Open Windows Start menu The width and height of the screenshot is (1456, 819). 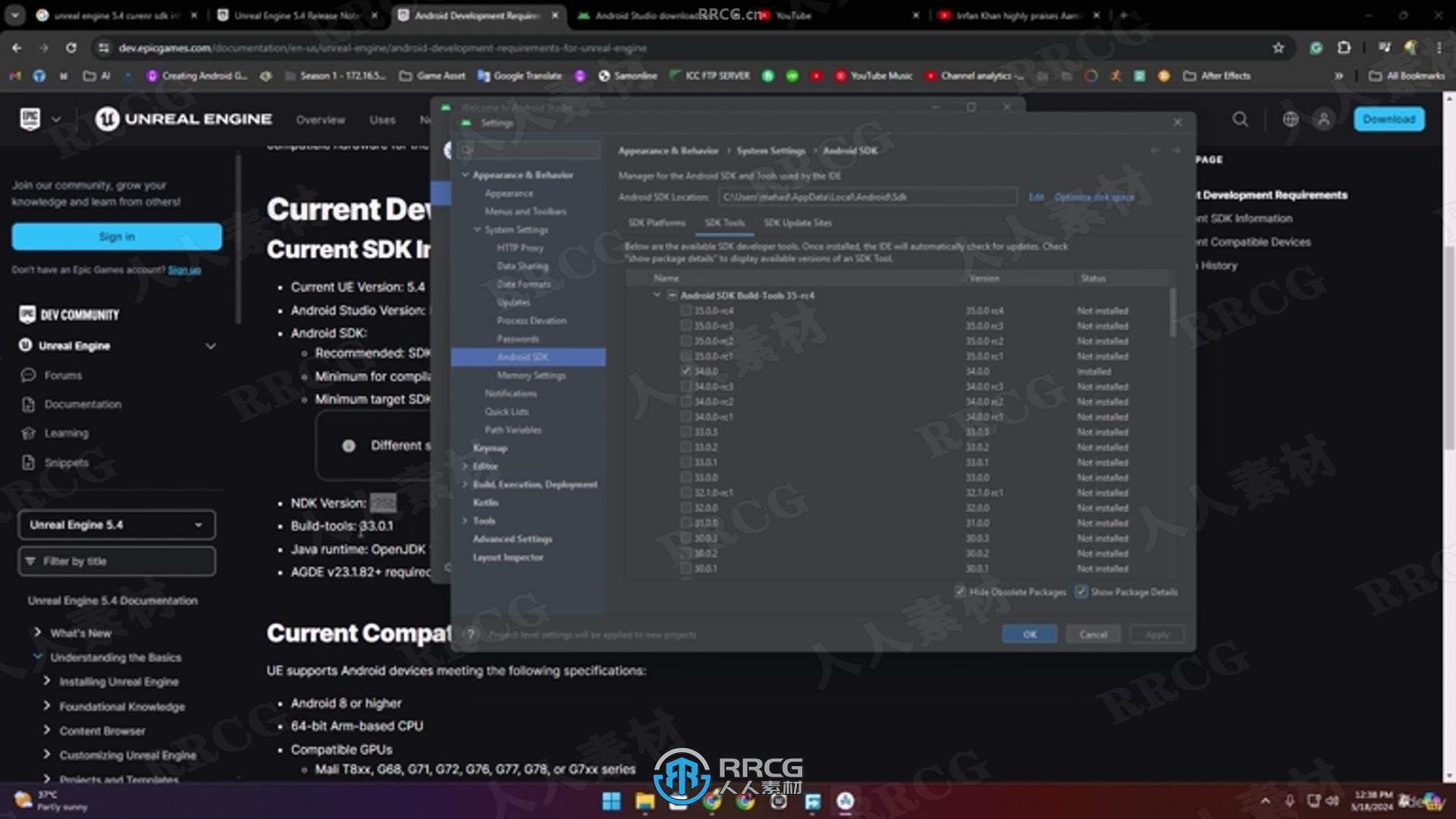[x=611, y=801]
